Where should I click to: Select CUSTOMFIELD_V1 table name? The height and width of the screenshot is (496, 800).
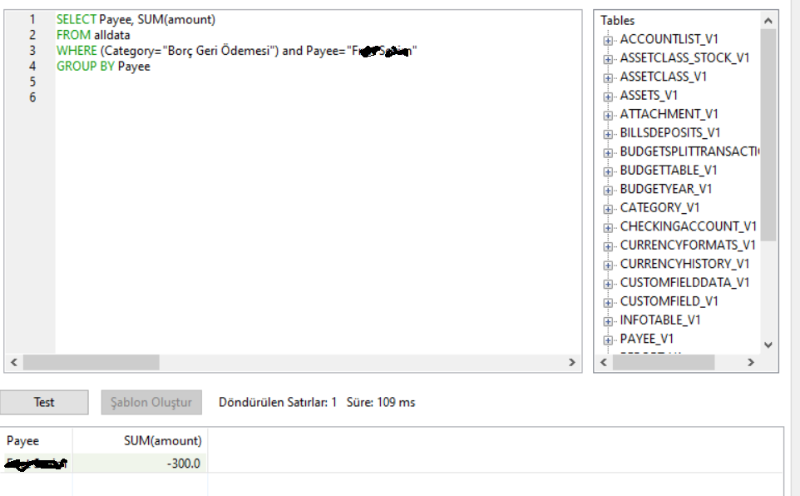tap(669, 302)
